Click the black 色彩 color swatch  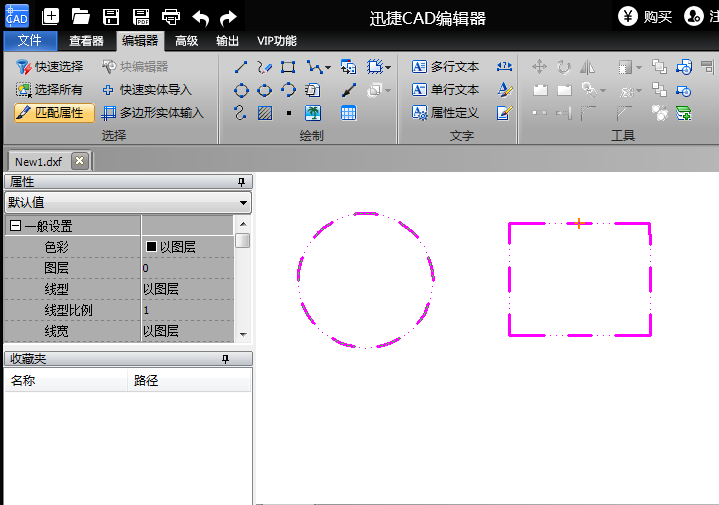click(151, 247)
